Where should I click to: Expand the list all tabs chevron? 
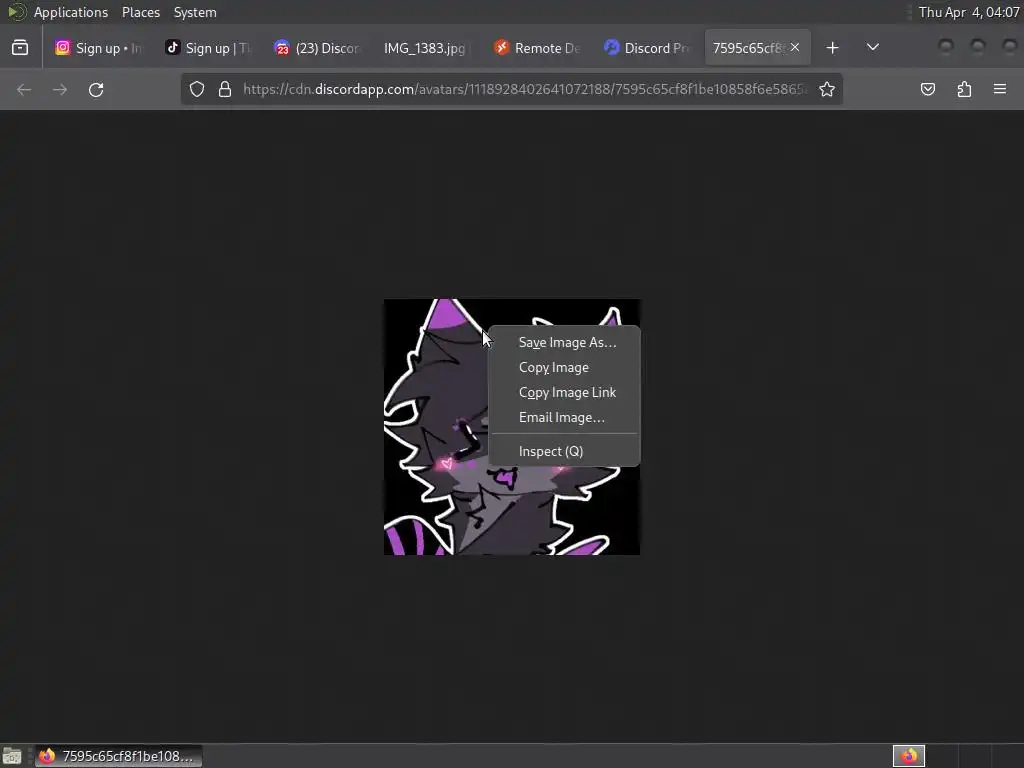[872, 48]
